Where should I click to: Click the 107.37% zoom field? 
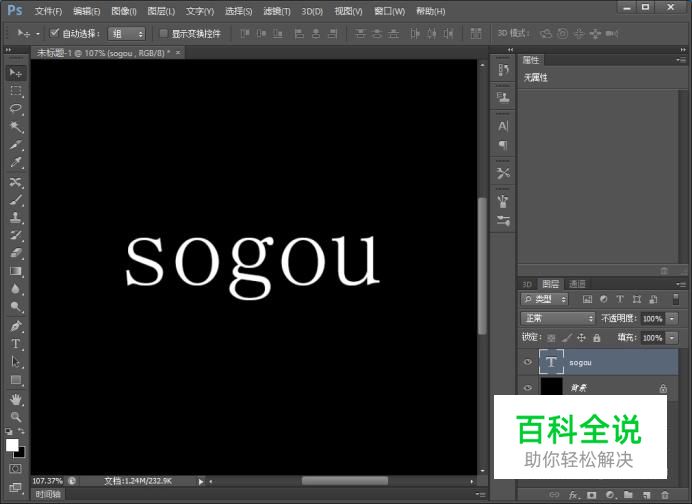[47, 481]
